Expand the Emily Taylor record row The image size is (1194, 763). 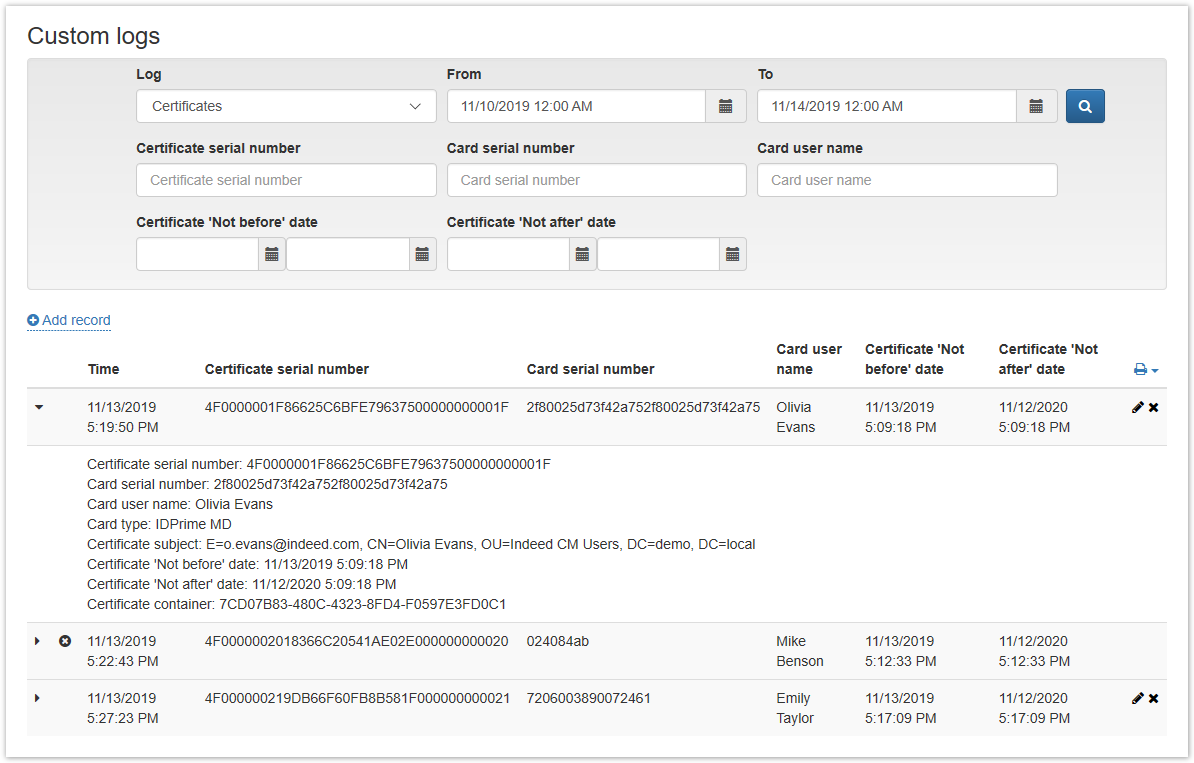tap(38, 698)
